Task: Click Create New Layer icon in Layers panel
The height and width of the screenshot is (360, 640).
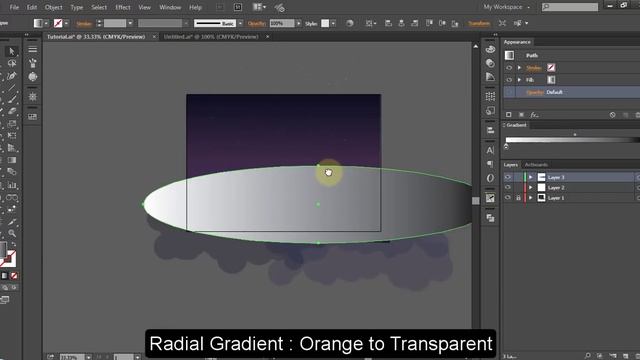Action: (625, 356)
